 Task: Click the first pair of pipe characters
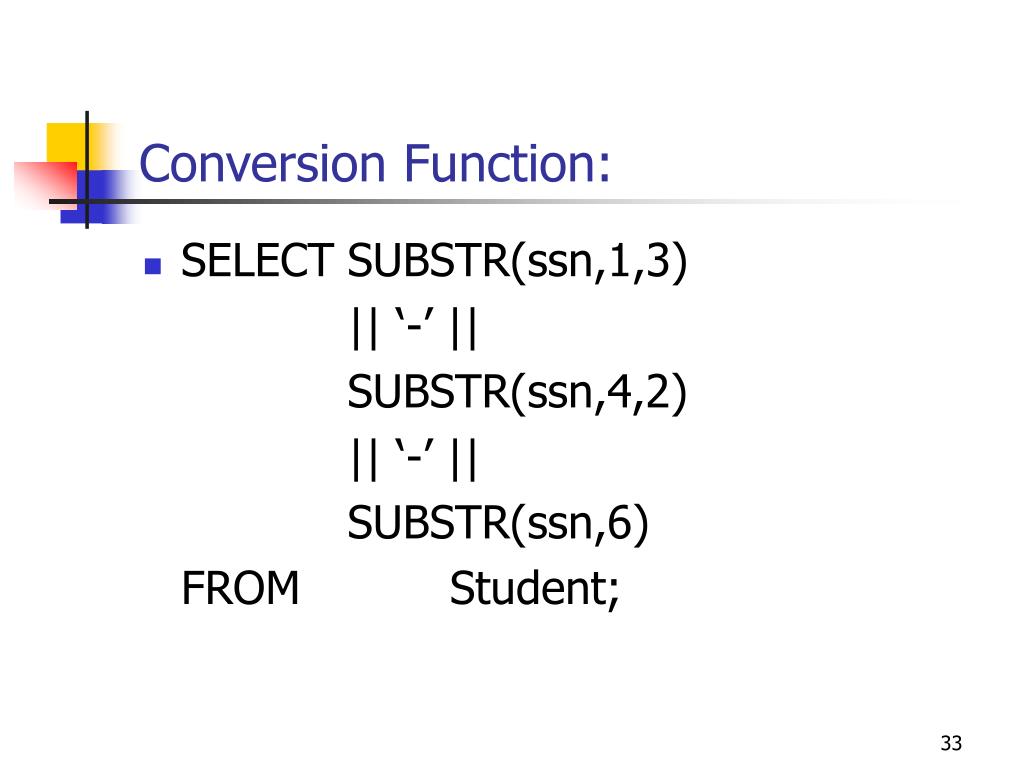click(x=364, y=329)
